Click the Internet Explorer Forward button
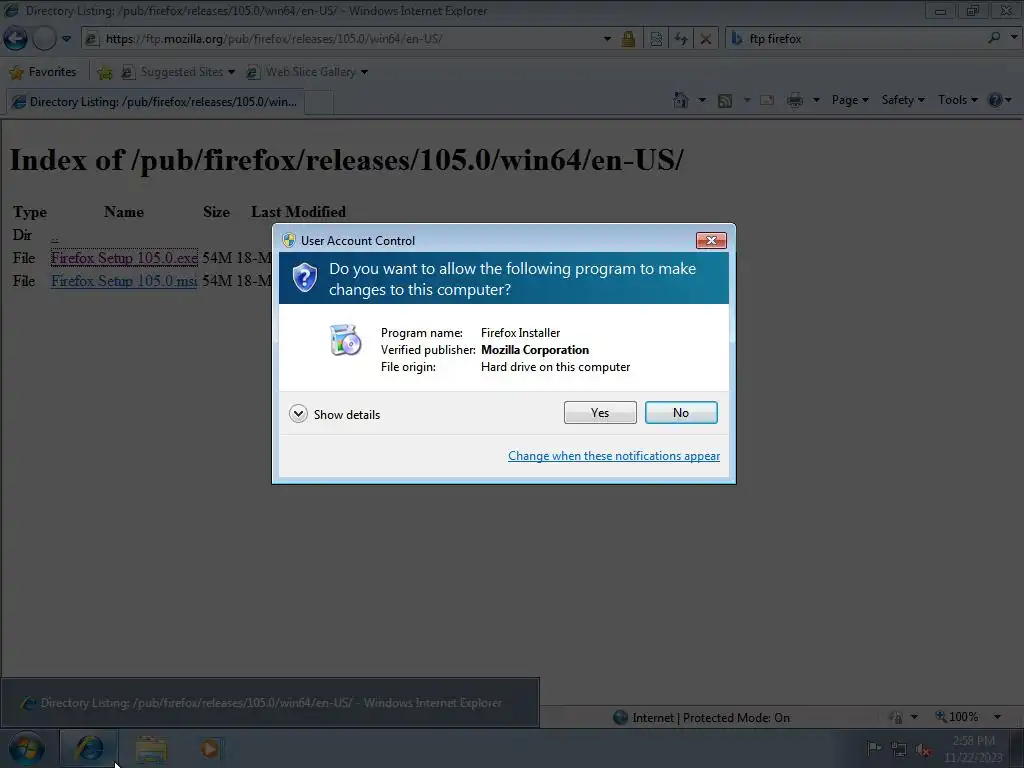 44,39
